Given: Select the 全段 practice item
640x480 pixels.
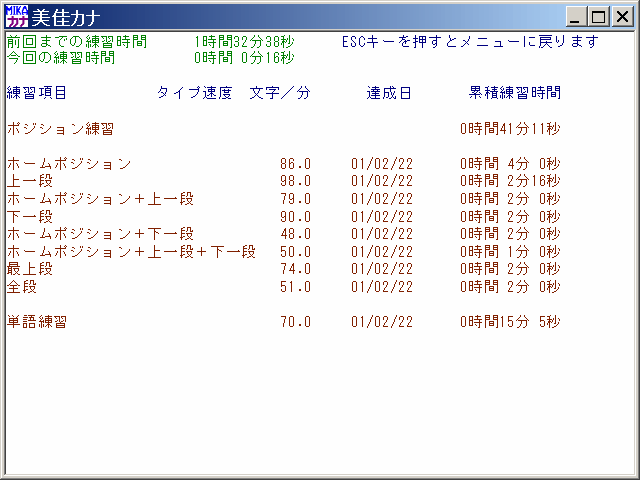Looking at the screenshot, I should (x=22, y=287).
